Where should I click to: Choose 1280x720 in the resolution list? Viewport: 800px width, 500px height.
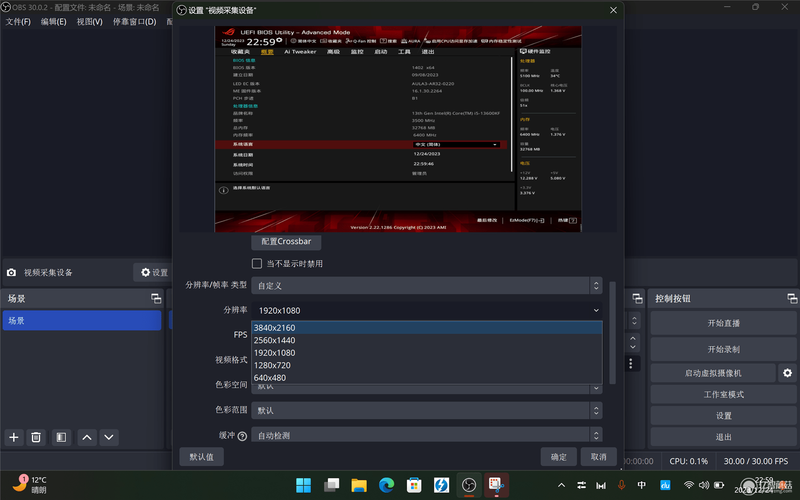[427, 365]
